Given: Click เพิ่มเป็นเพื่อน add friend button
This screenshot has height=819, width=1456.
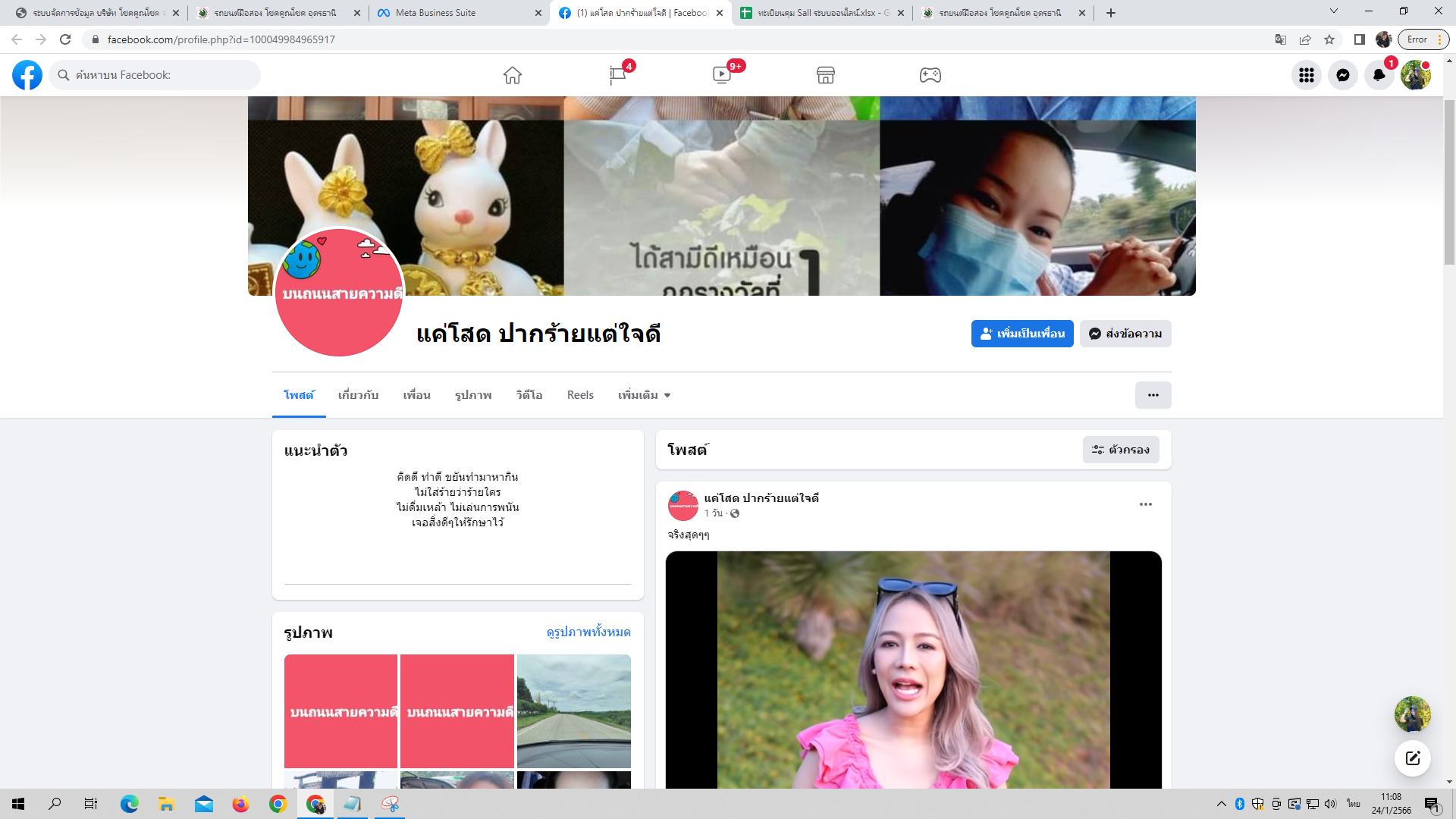Looking at the screenshot, I should [x=1021, y=334].
